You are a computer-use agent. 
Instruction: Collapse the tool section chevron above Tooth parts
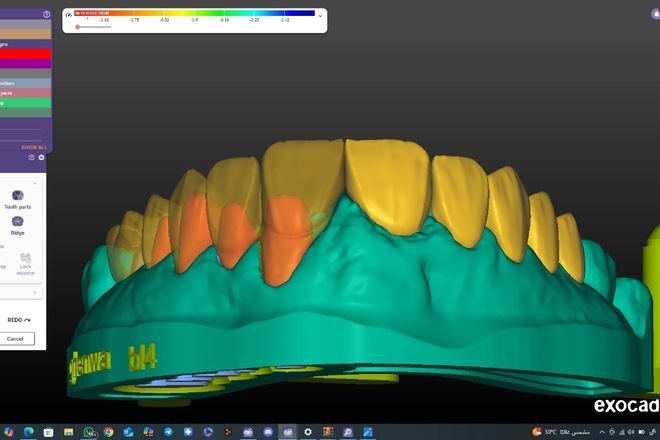(x=35, y=184)
